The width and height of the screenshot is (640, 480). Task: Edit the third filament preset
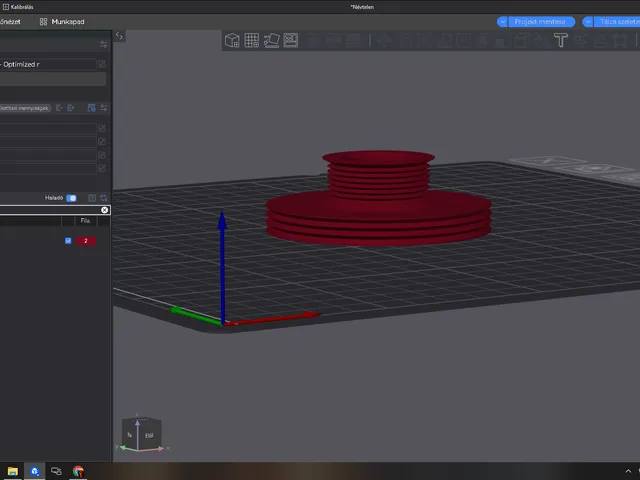pos(102,155)
